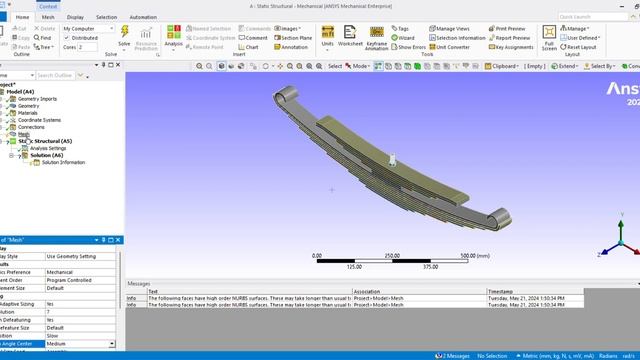640x360 pixels.
Task: Click the Find tool in Outline group
Action: point(42,38)
